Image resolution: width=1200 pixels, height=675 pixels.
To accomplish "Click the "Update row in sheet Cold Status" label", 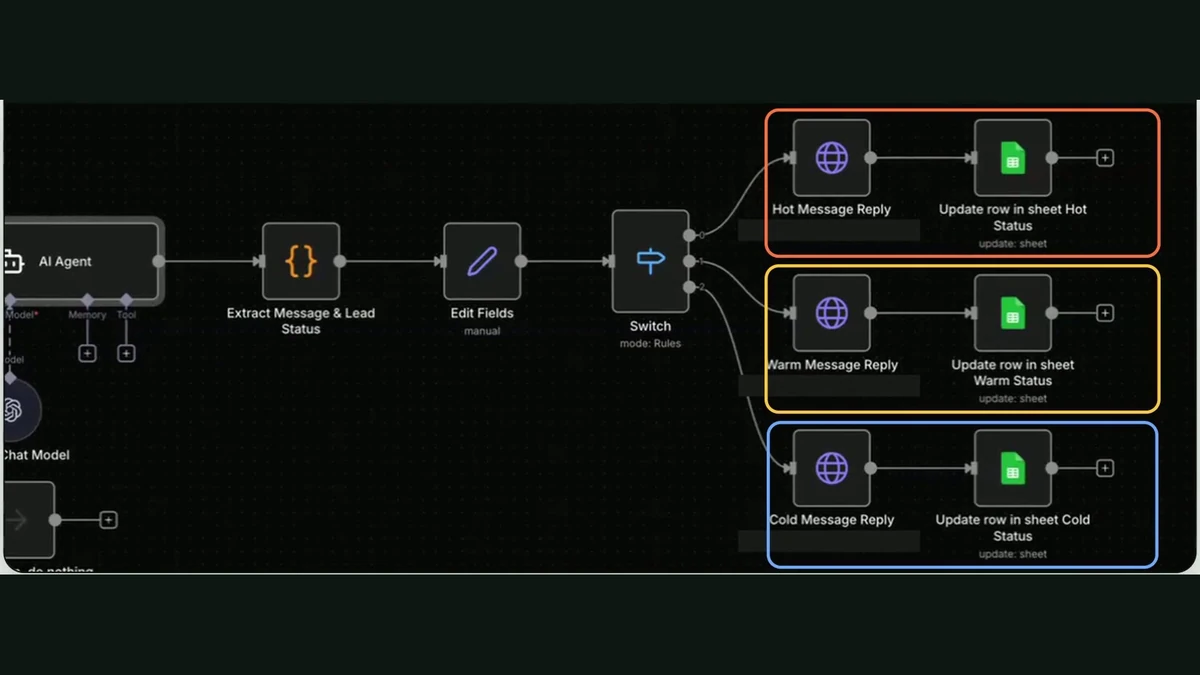I will pyautogui.click(x=1013, y=528).
